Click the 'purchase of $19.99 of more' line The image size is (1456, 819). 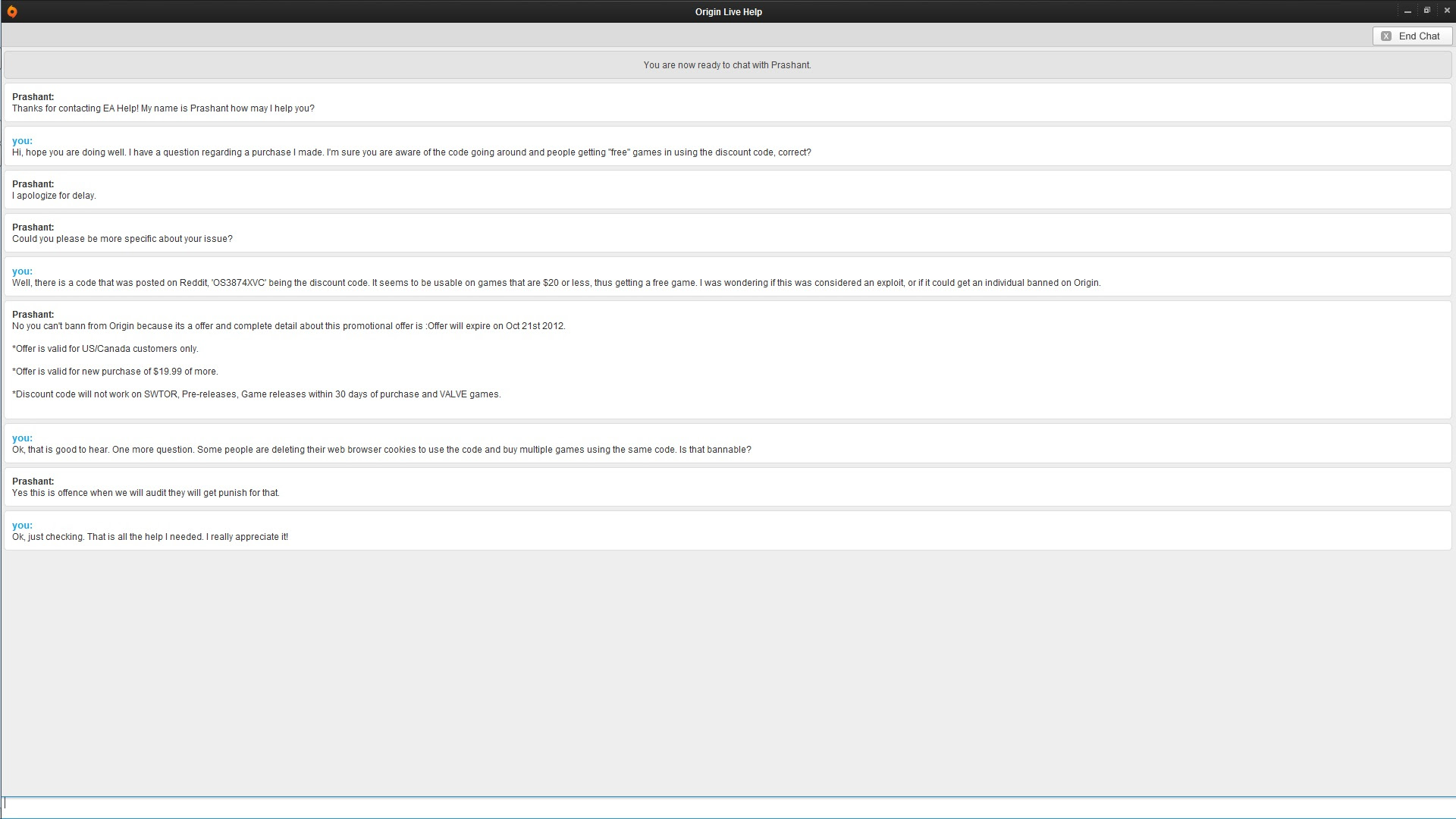[x=115, y=372]
